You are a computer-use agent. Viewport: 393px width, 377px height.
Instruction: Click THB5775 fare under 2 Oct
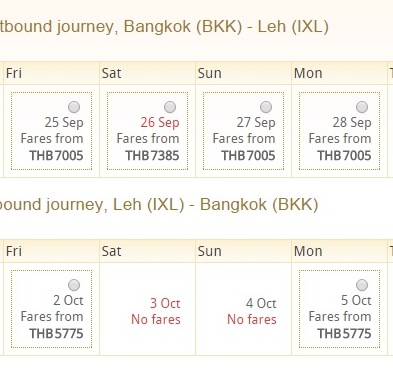pyautogui.click(x=56, y=334)
